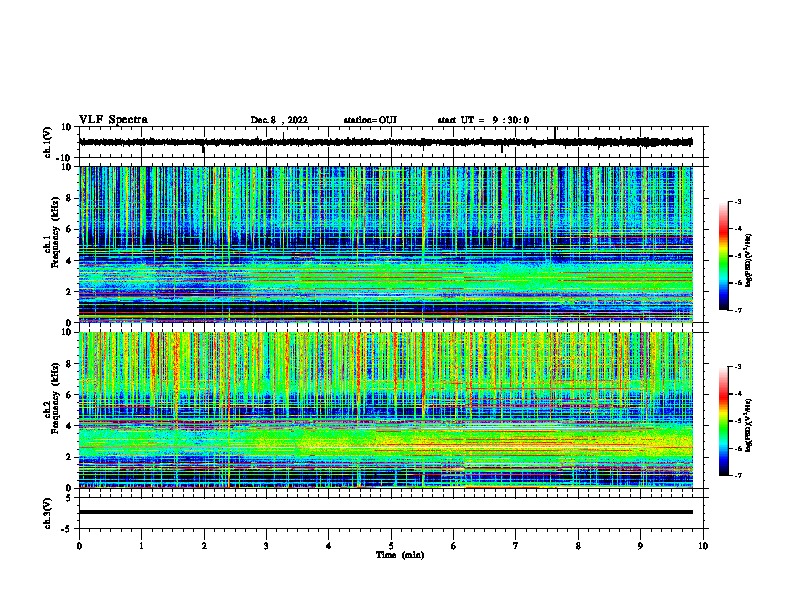792x612 pixels.
Task: Click the "4" kHz tick on ch.2 frequency axis
Action: click(x=70, y=426)
